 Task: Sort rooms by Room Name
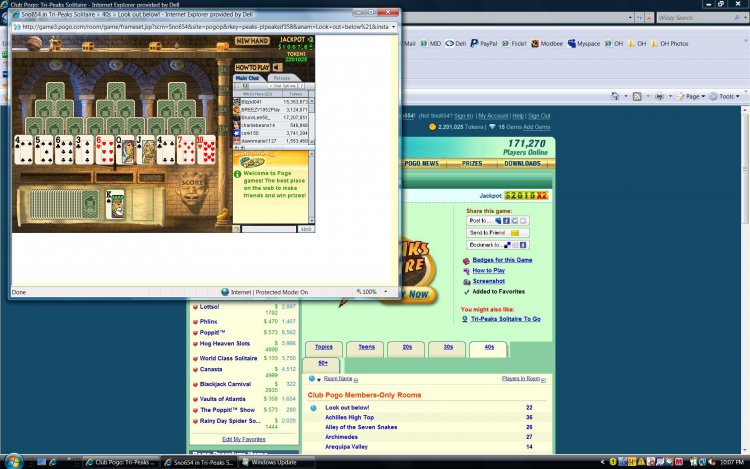338,379
